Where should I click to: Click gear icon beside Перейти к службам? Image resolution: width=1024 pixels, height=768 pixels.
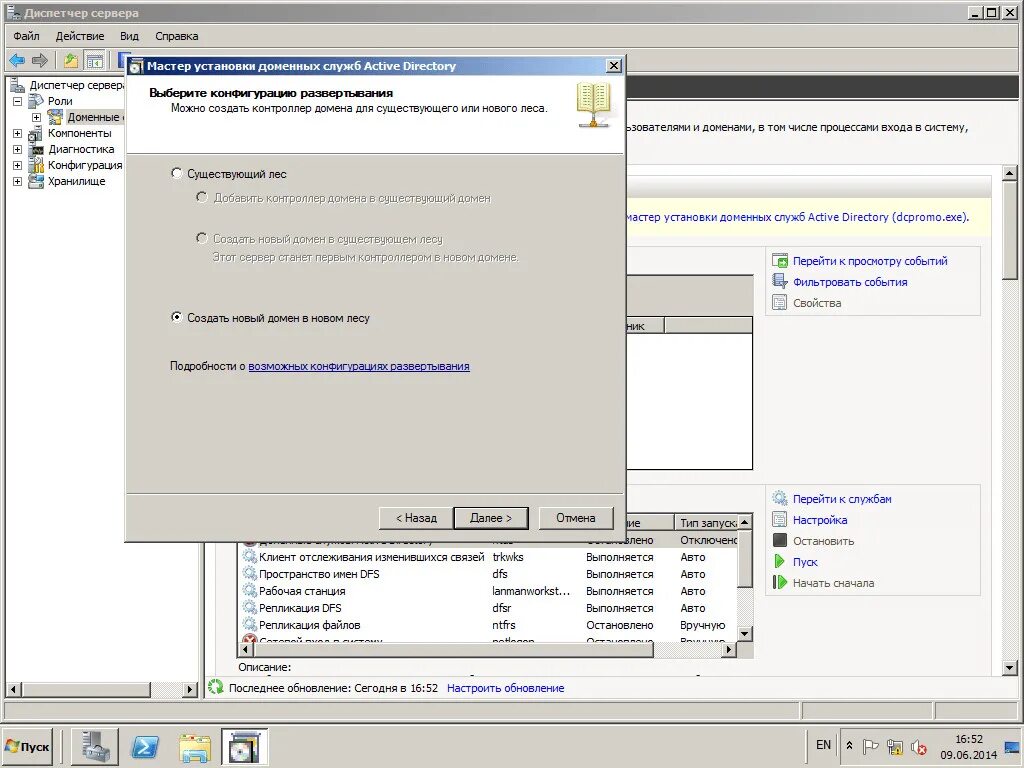click(x=780, y=498)
